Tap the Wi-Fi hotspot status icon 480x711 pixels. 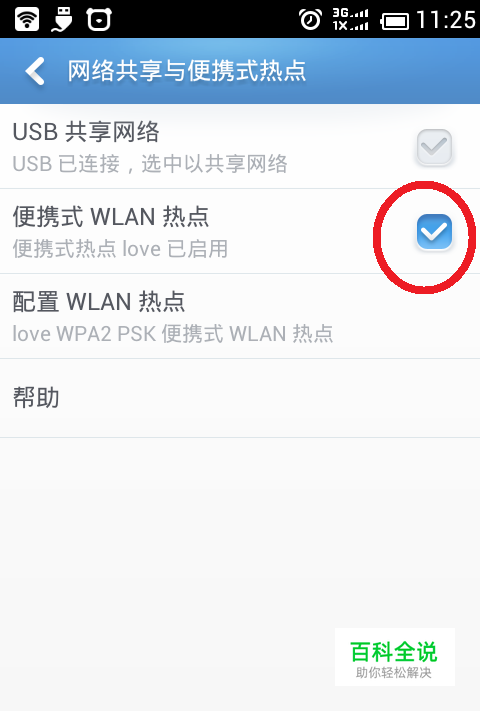click(27, 19)
